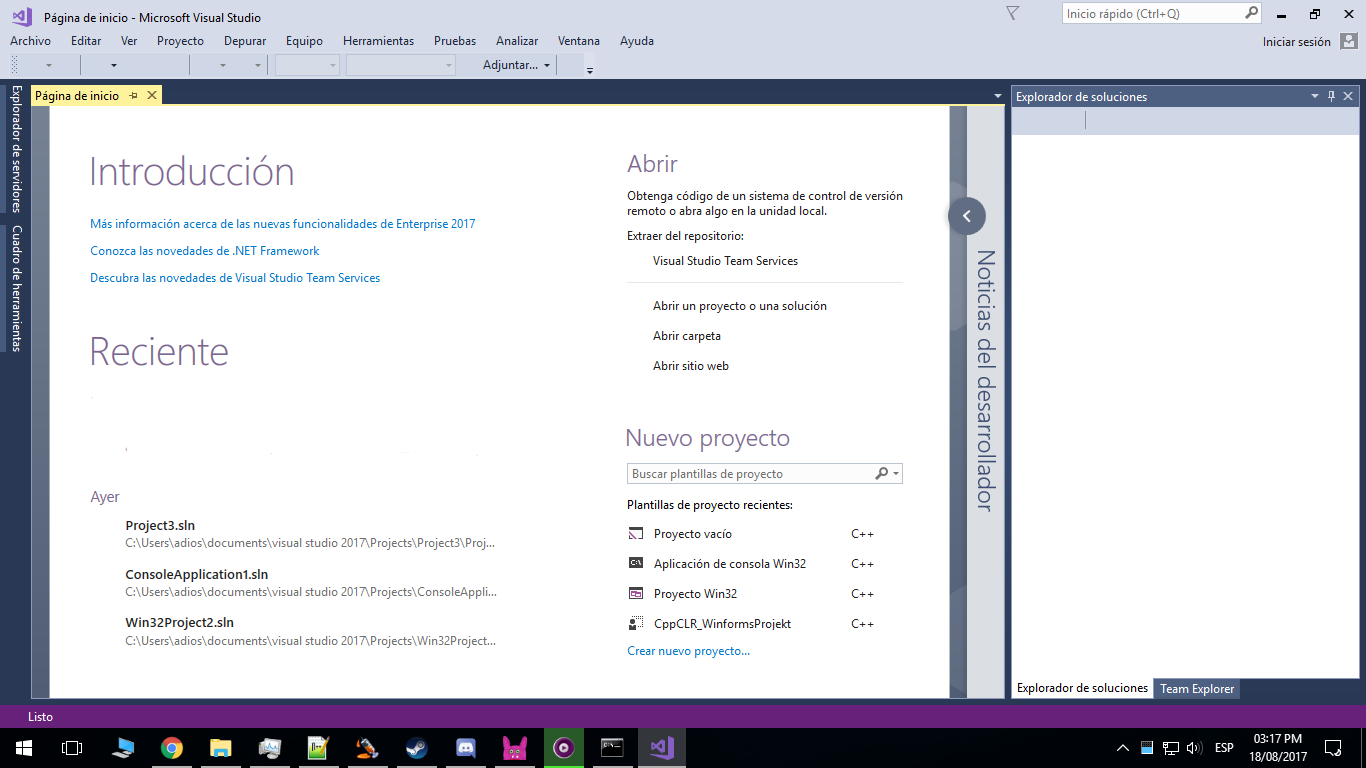Screen dimensions: 1366x768
Task: Close the Explorador de soluciones panel
Action: (1348, 96)
